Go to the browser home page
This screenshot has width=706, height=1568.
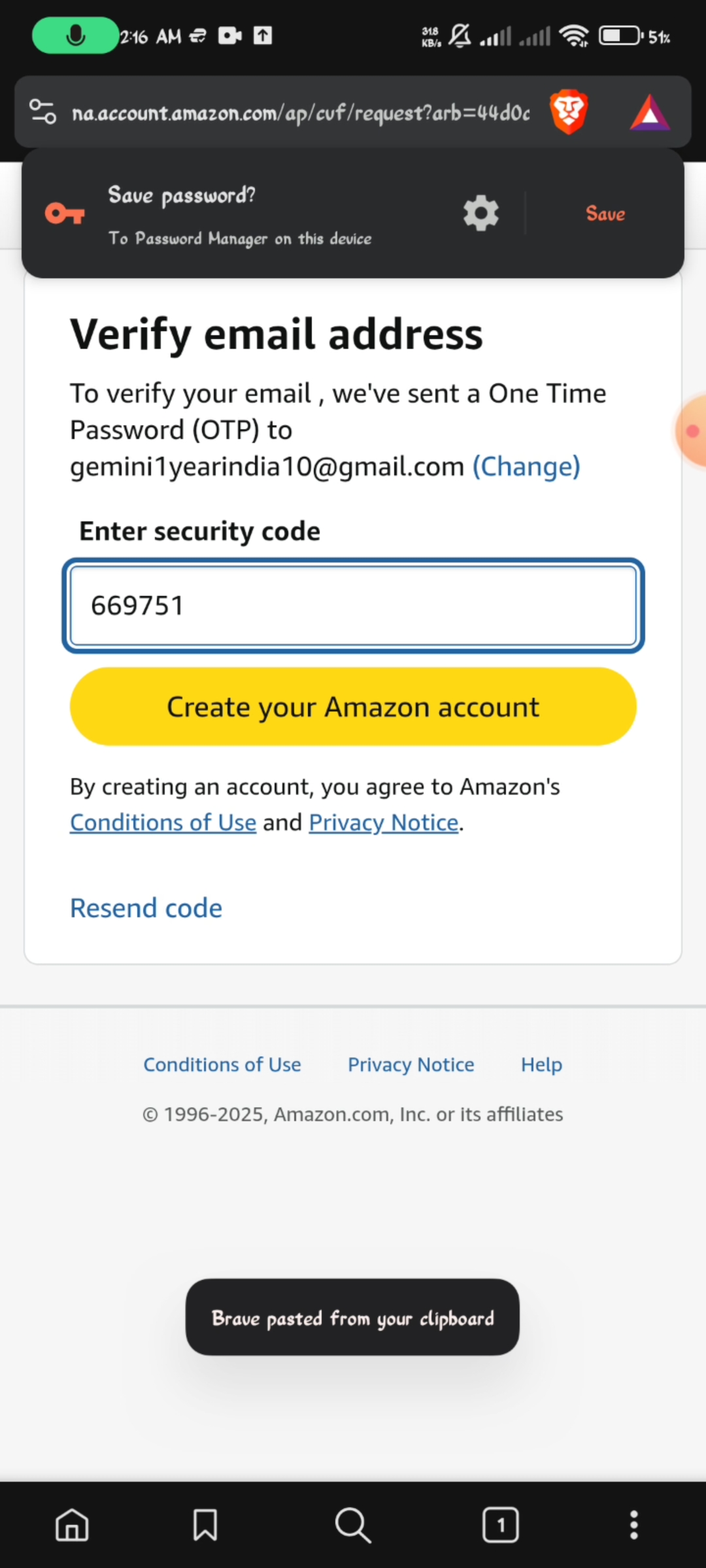pos(72,1526)
